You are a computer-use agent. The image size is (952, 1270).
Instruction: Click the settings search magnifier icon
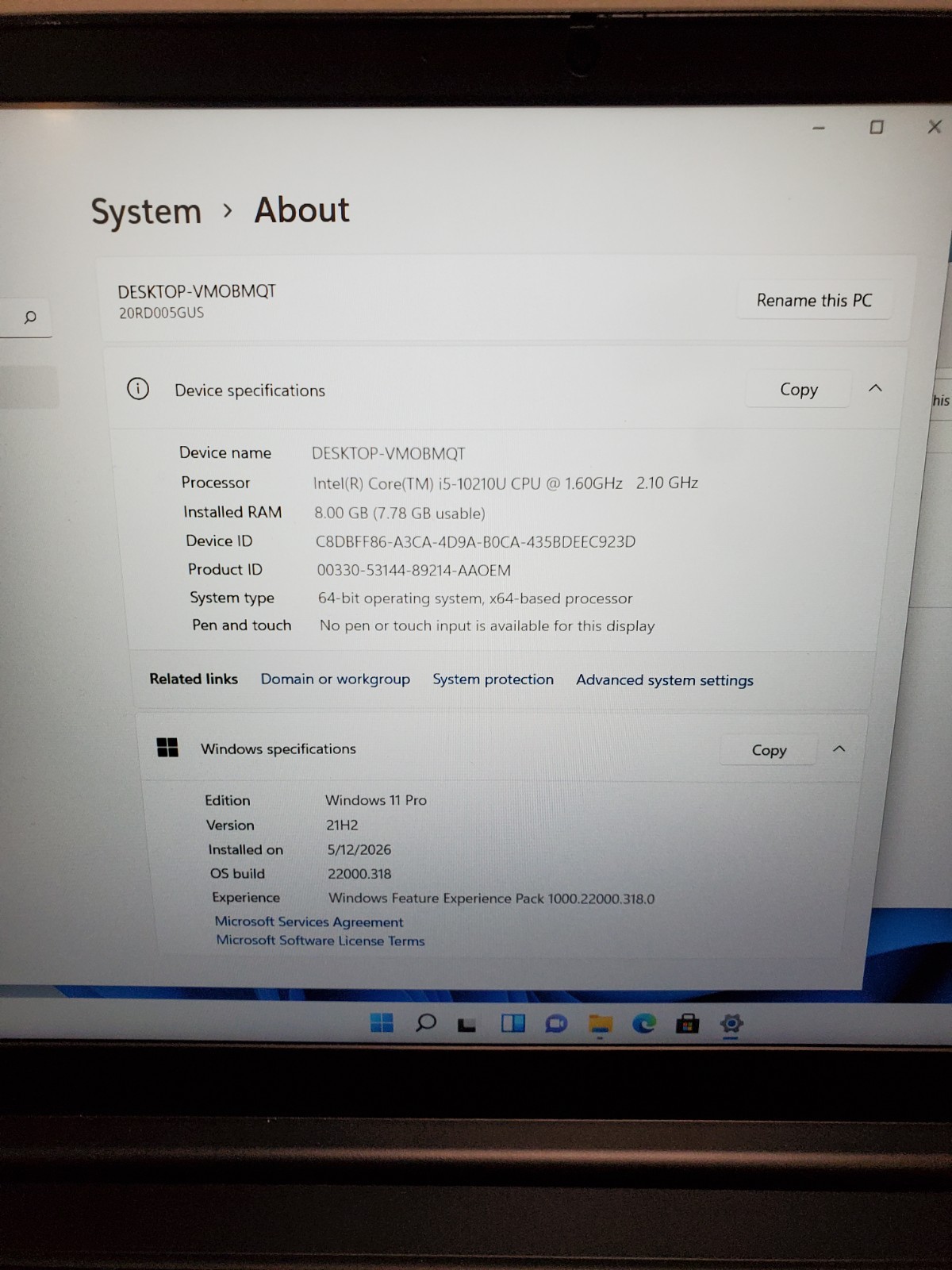30,317
